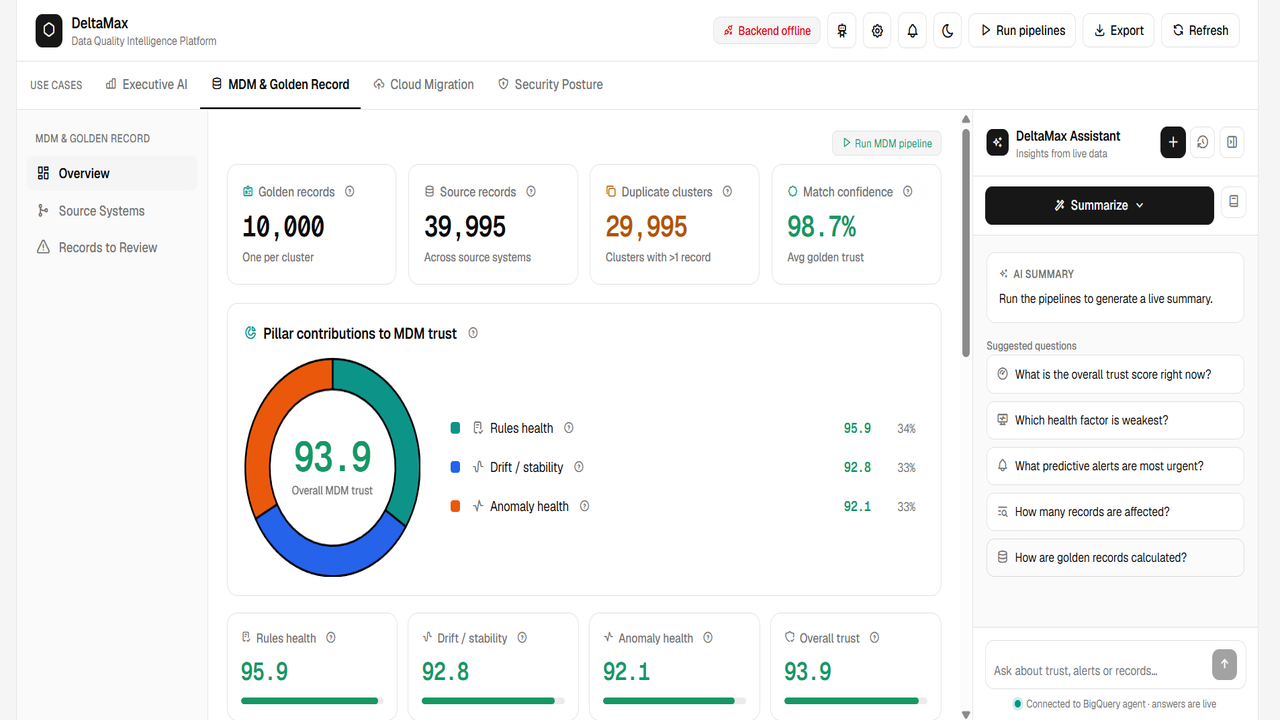The width and height of the screenshot is (1280, 720).
Task: Toggle dark mode with the moon icon
Action: (948, 31)
